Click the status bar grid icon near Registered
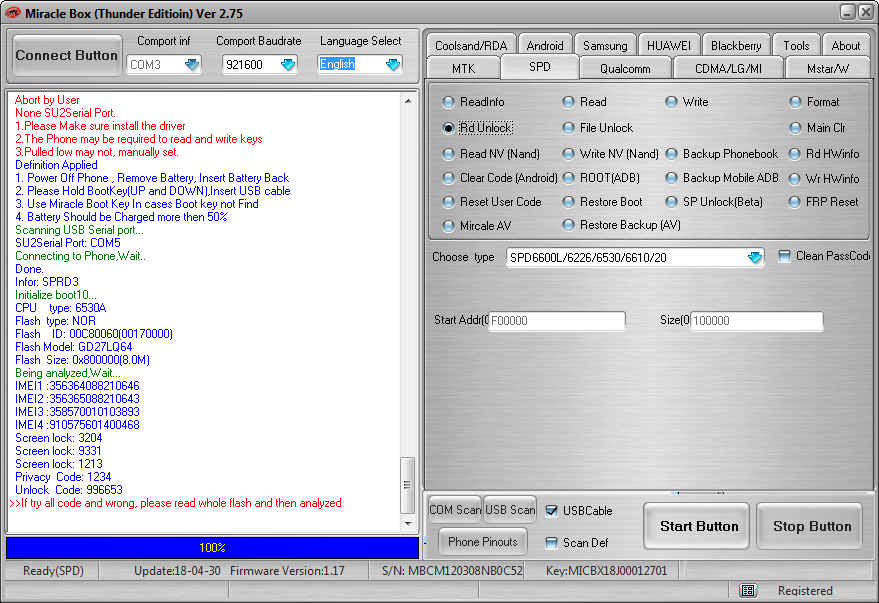 click(x=748, y=590)
